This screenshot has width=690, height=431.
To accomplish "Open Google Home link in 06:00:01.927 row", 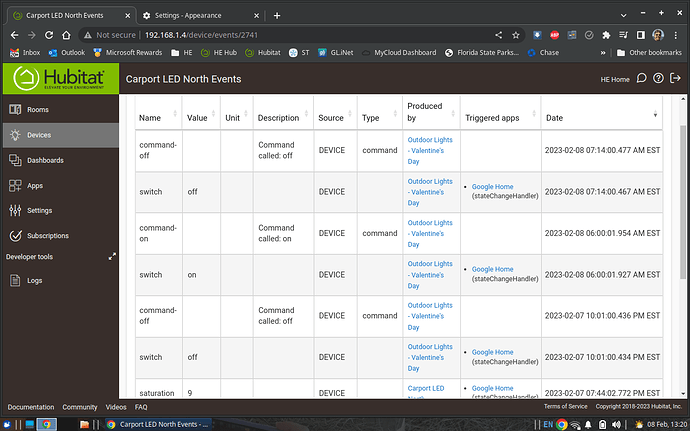I will 492,269.
